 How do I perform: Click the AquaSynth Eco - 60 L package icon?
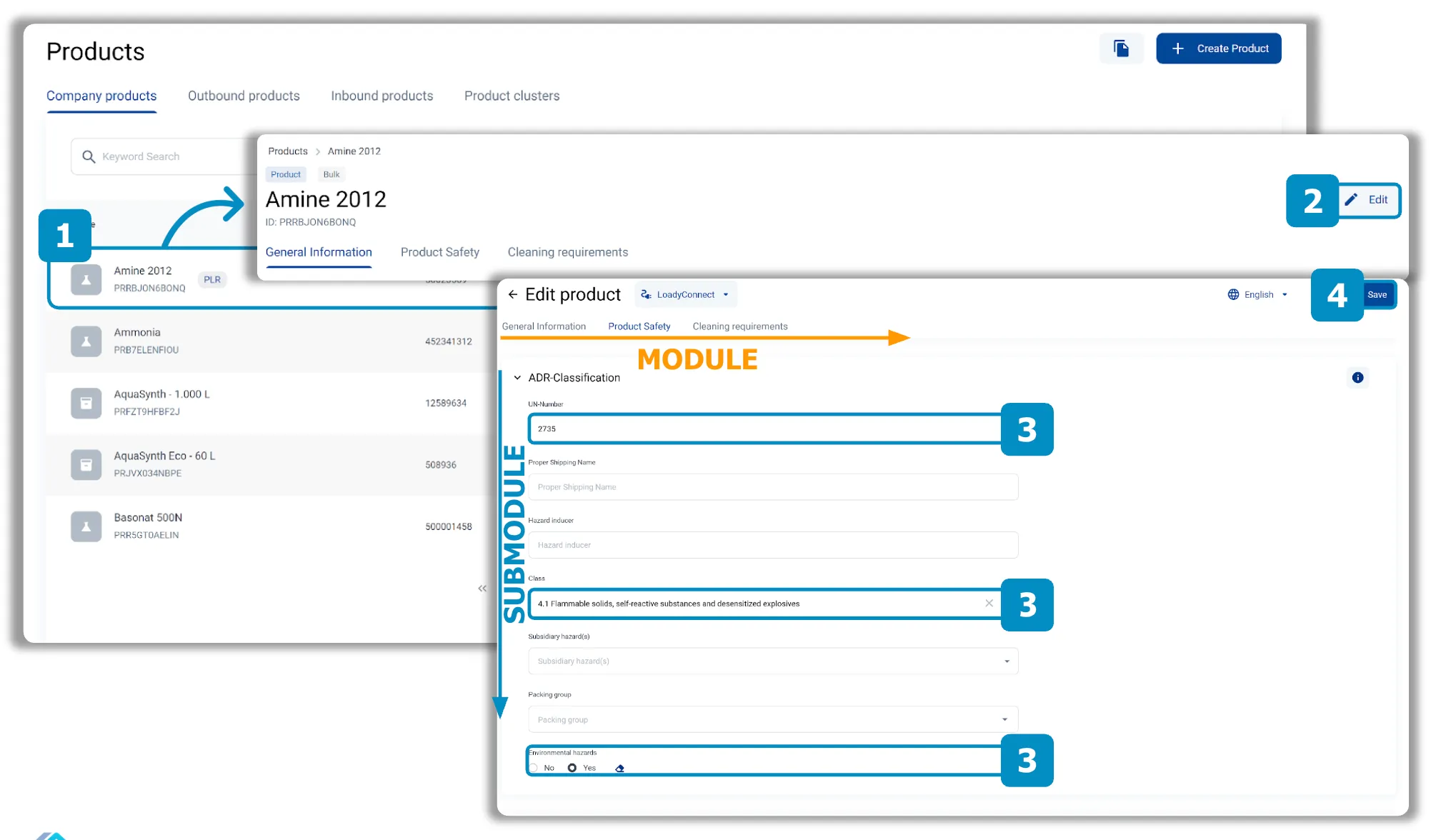86,464
